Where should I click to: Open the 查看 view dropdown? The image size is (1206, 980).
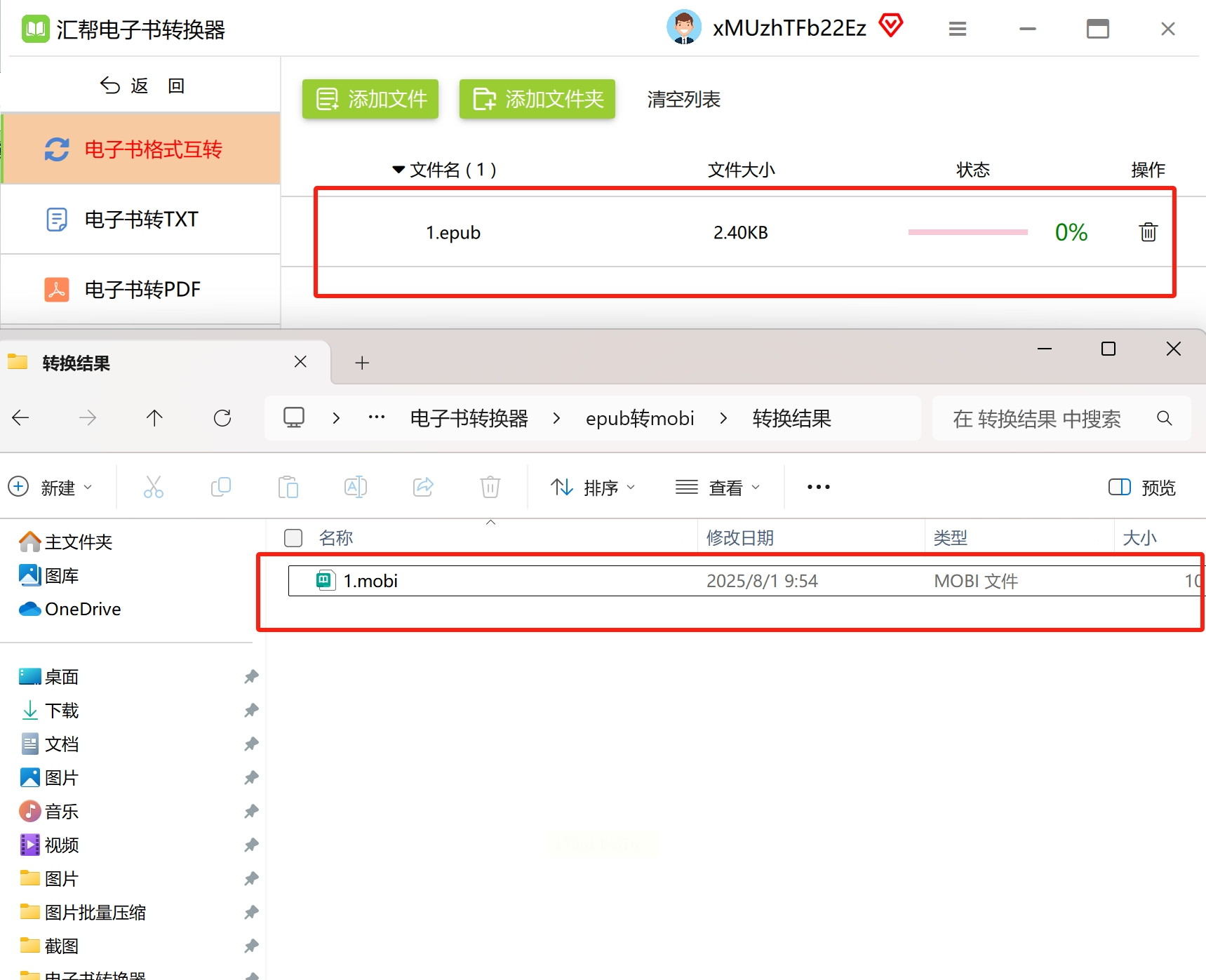tap(718, 487)
